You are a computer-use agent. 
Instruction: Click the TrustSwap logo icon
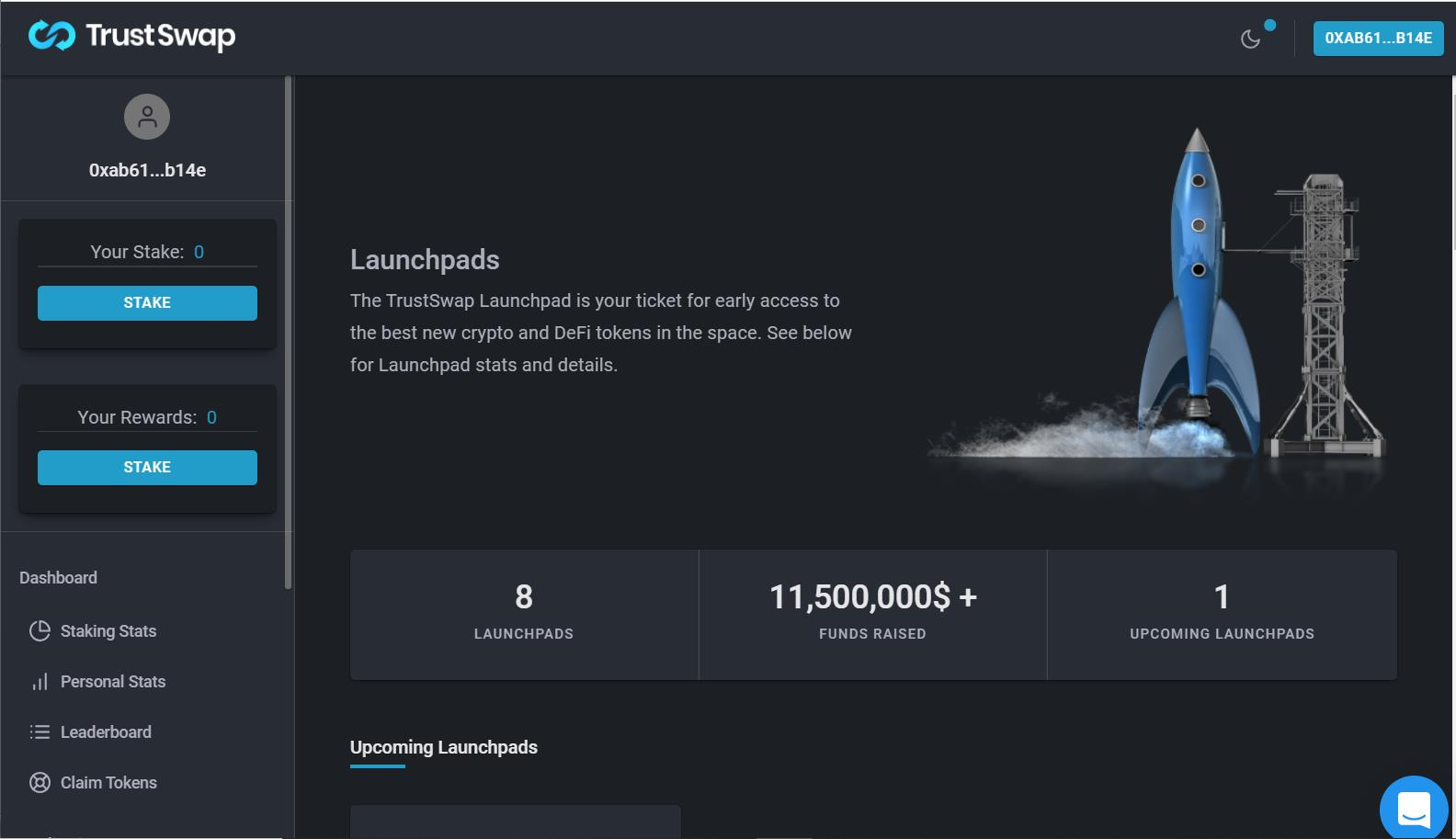pyautogui.click(x=51, y=36)
